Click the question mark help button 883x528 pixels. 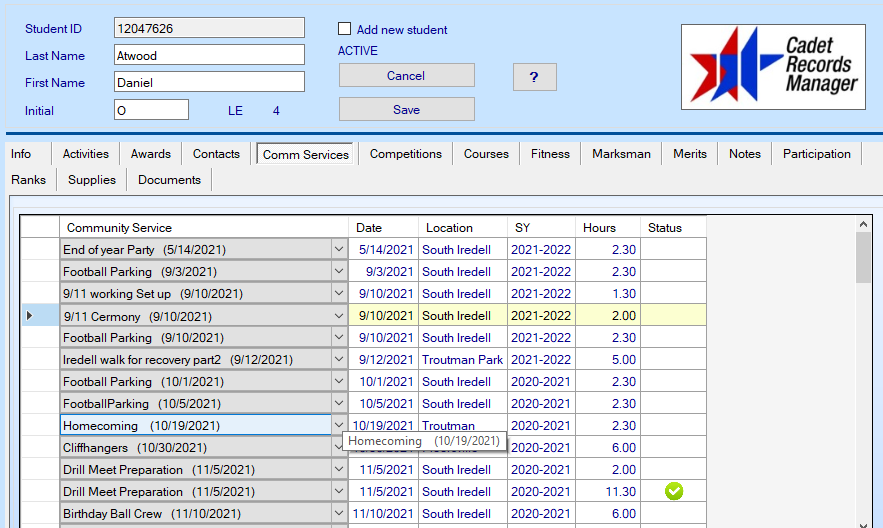[x=534, y=77]
